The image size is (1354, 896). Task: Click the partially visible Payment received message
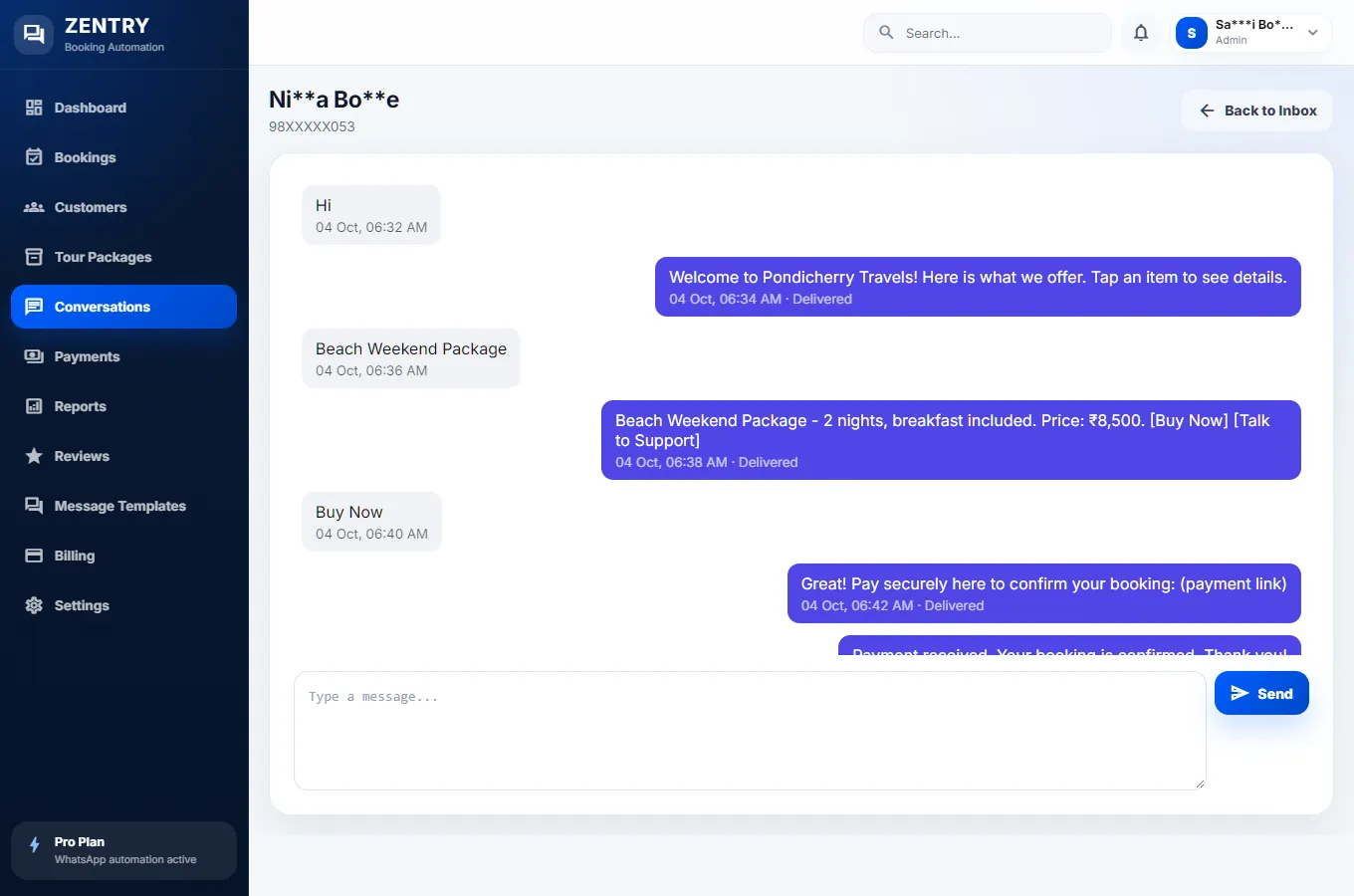pyautogui.click(x=1069, y=645)
